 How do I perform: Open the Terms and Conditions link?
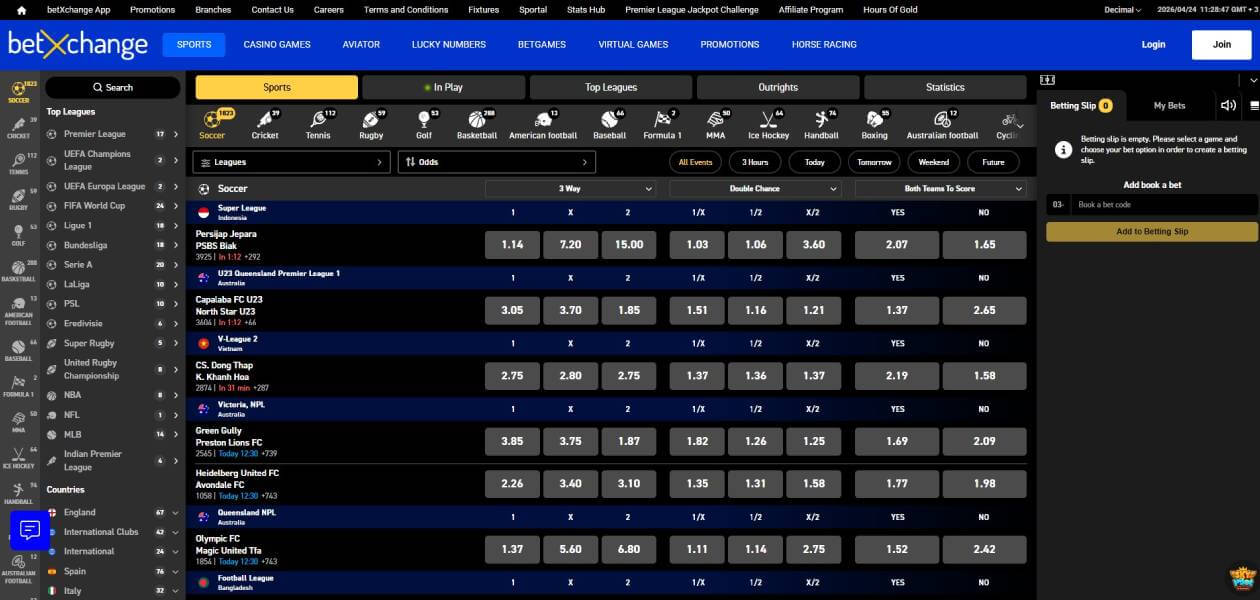point(406,9)
